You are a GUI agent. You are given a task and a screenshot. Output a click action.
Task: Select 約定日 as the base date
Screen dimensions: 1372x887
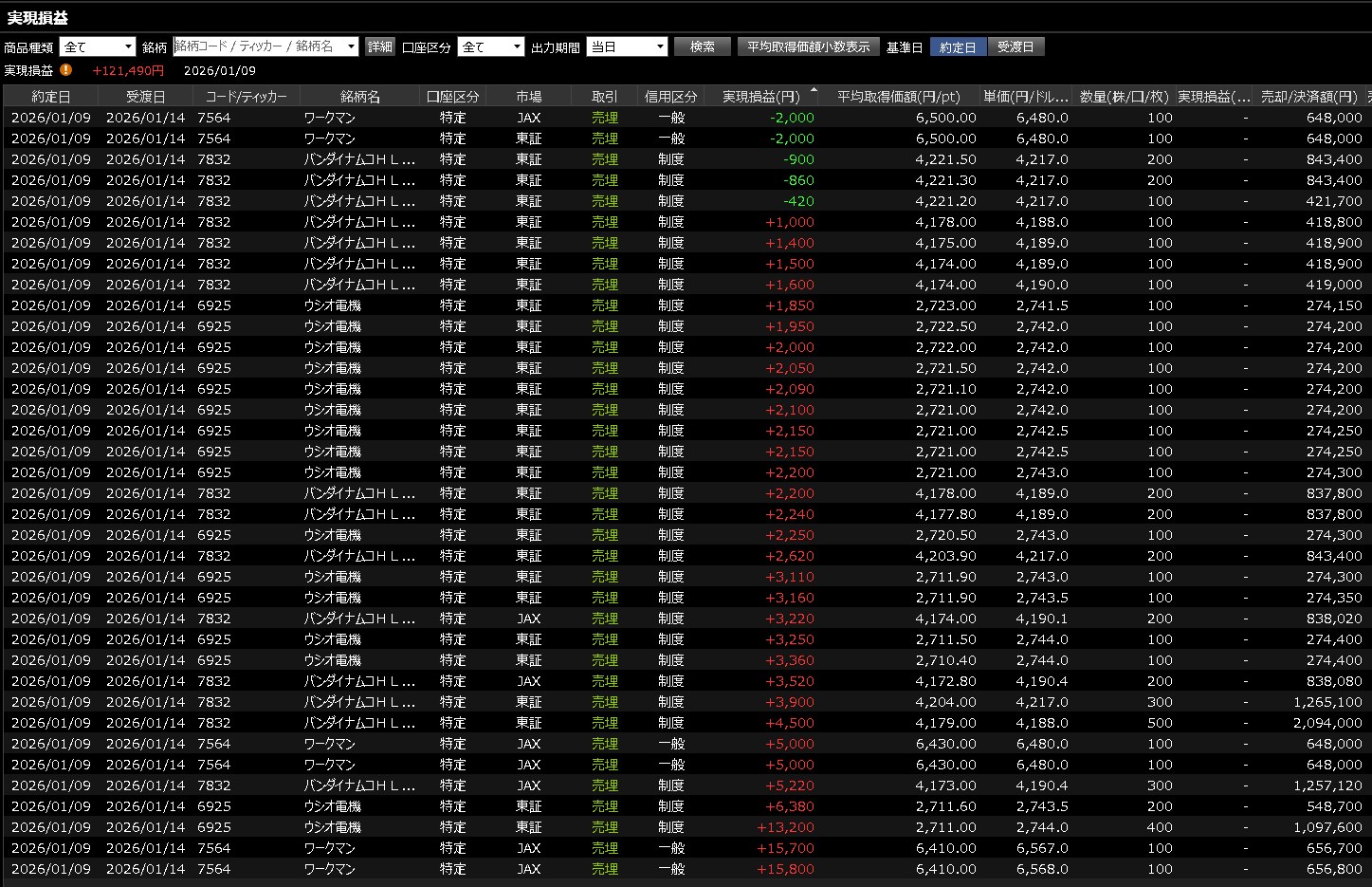coord(958,46)
